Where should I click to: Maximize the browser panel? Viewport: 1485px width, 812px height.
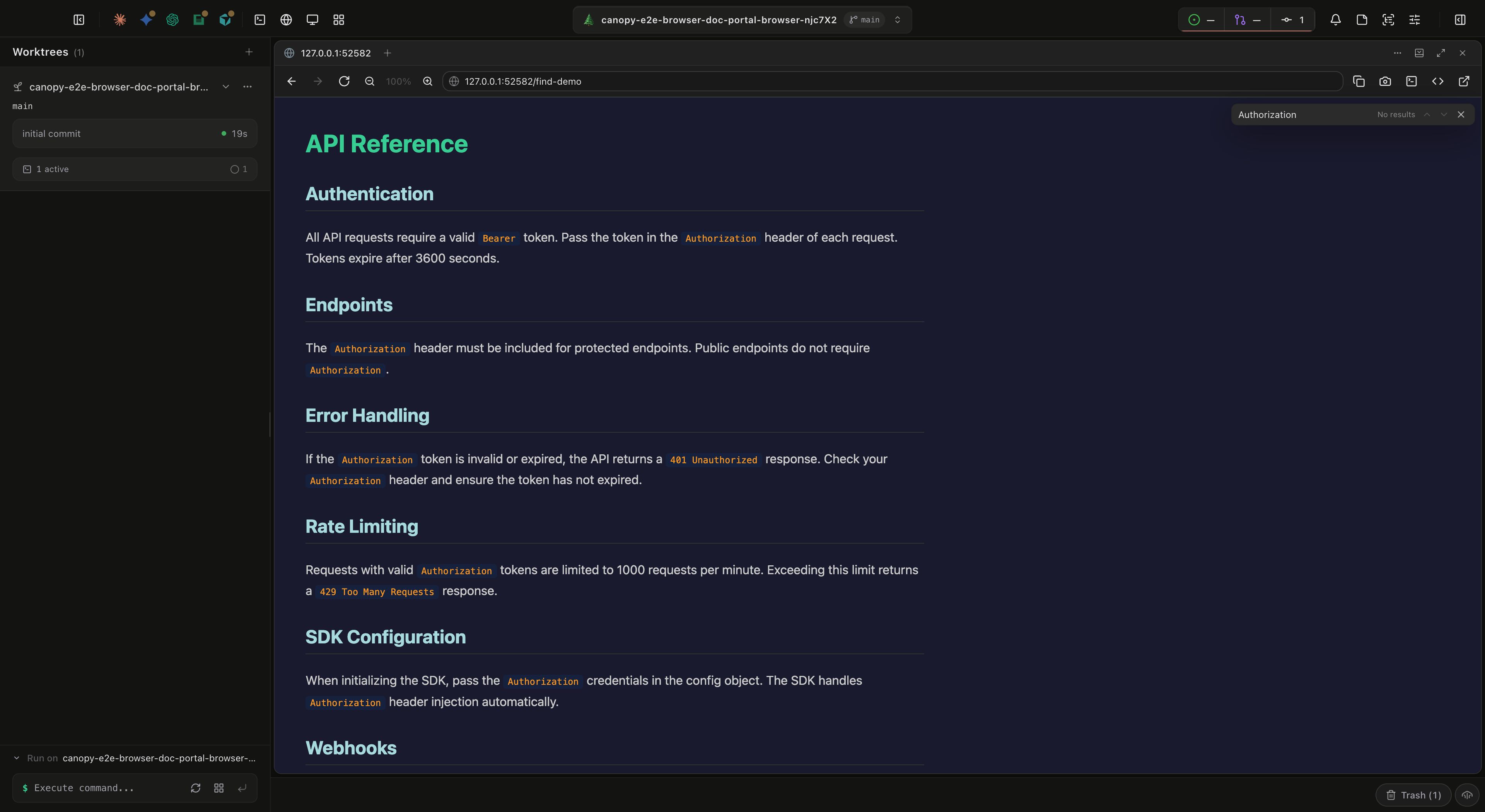1441,53
